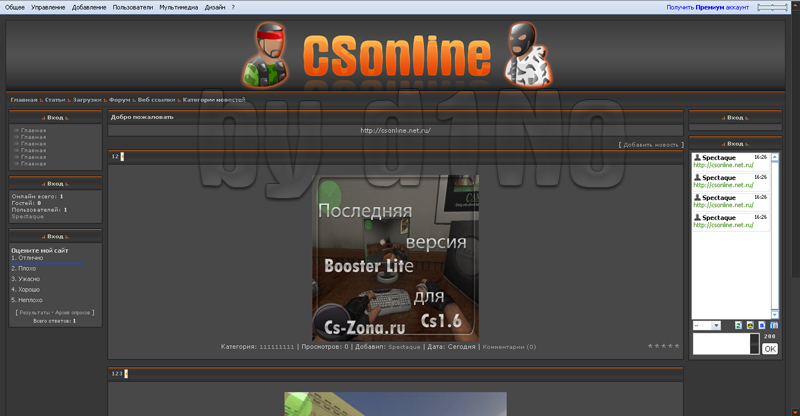800x416 pixels.
Task: Click the dark scrollbar in chat message field
Action: point(755,344)
